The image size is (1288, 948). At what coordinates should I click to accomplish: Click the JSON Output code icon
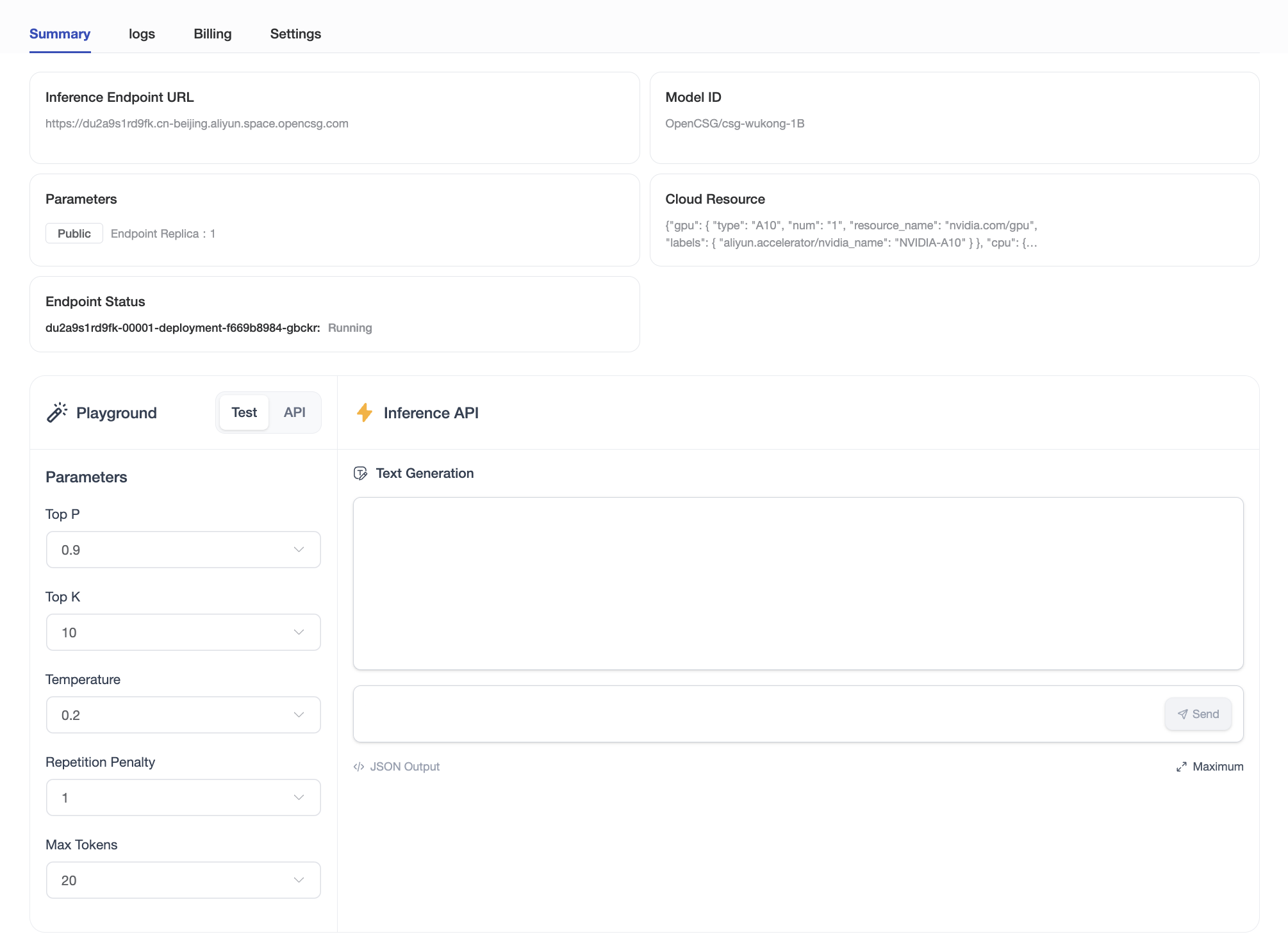[x=359, y=767]
